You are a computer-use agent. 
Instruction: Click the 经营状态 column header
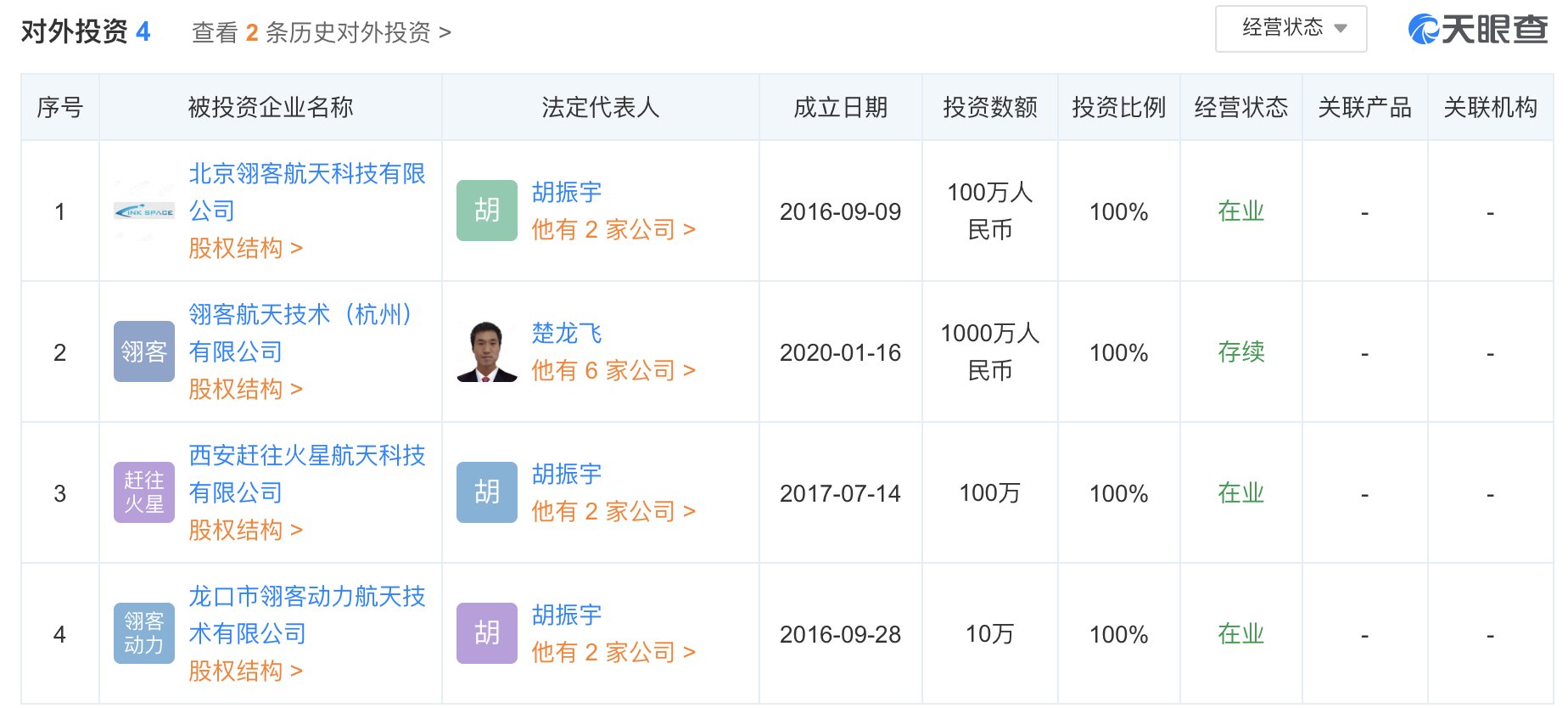[1241, 107]
